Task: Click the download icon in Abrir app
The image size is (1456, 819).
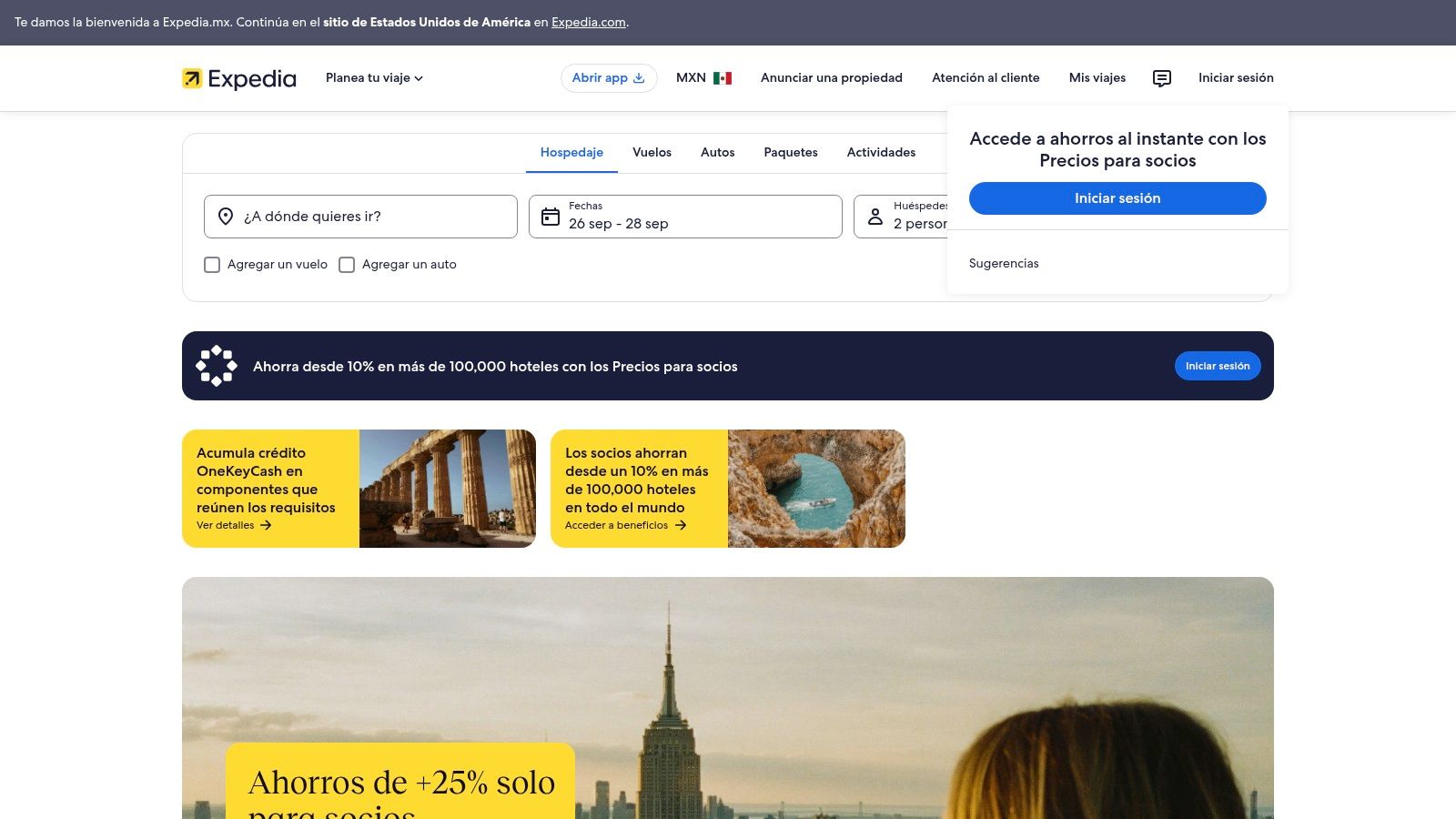Action: tap(639, 78)
